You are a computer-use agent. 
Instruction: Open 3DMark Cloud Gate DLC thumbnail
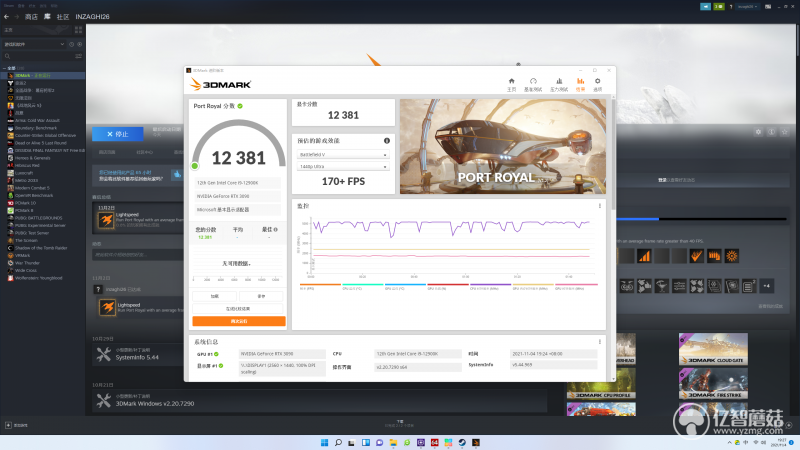point(713,349)
